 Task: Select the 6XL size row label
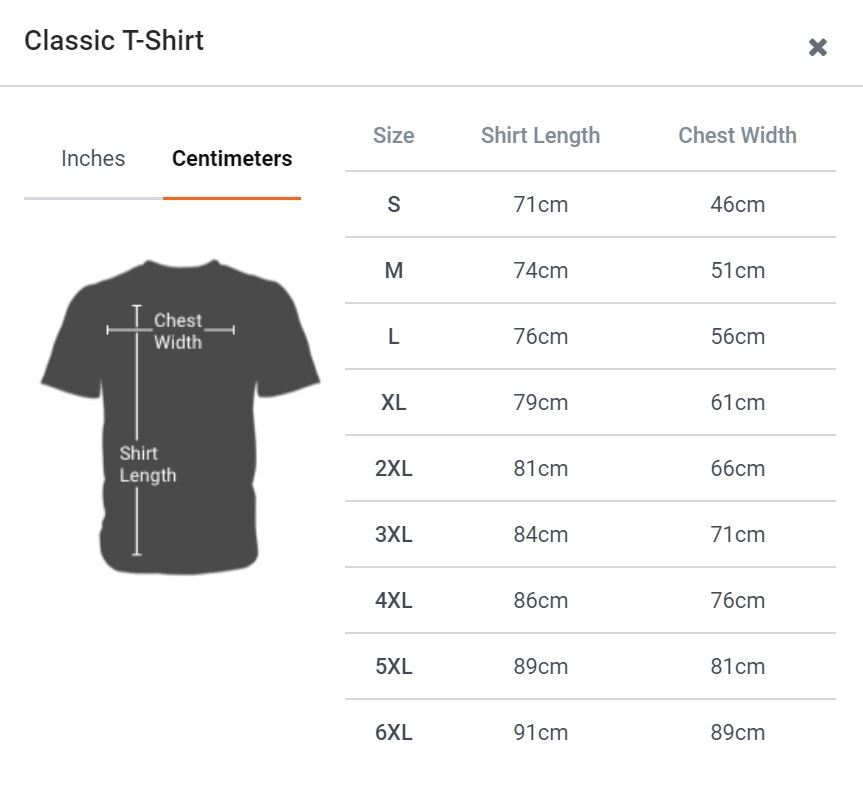pyautogui.click(x=393, y=733)
